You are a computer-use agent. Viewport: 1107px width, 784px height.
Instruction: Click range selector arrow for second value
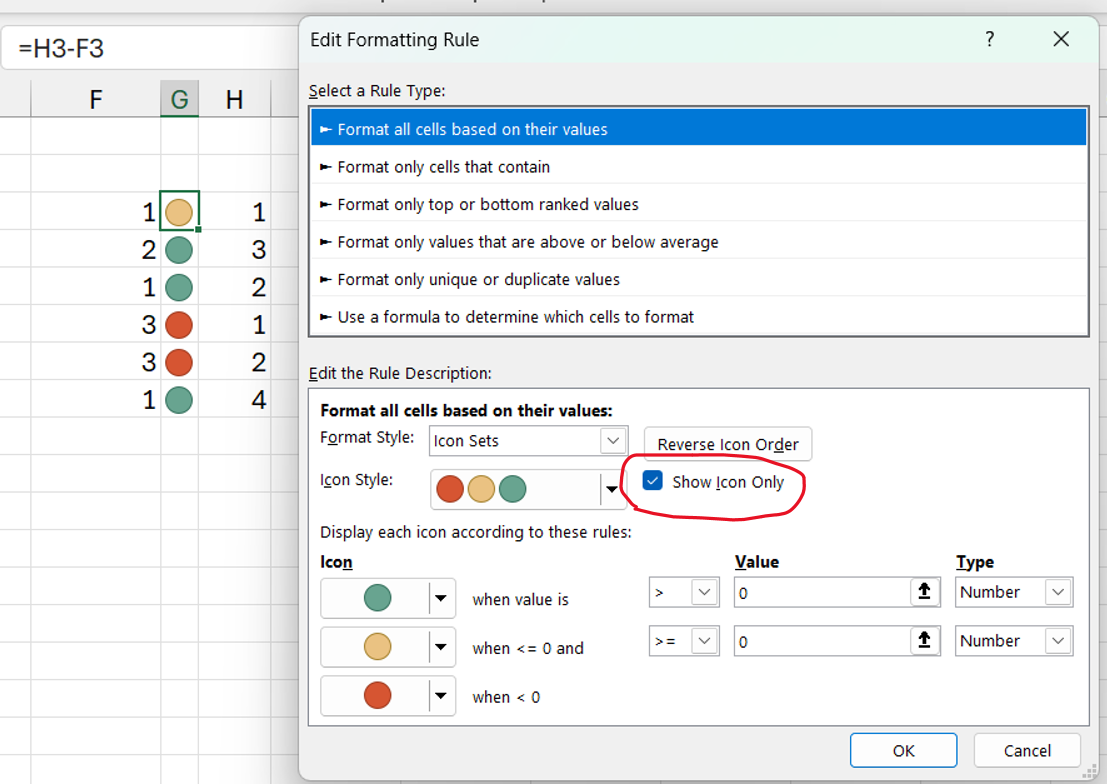click(x=924, y=640)
